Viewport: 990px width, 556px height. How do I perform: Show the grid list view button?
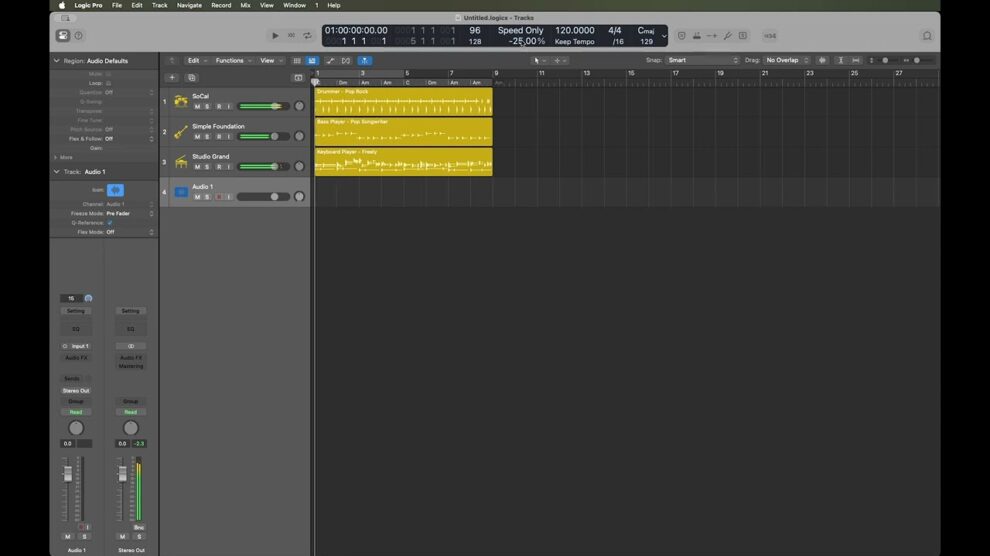click(x=297, y=61)
